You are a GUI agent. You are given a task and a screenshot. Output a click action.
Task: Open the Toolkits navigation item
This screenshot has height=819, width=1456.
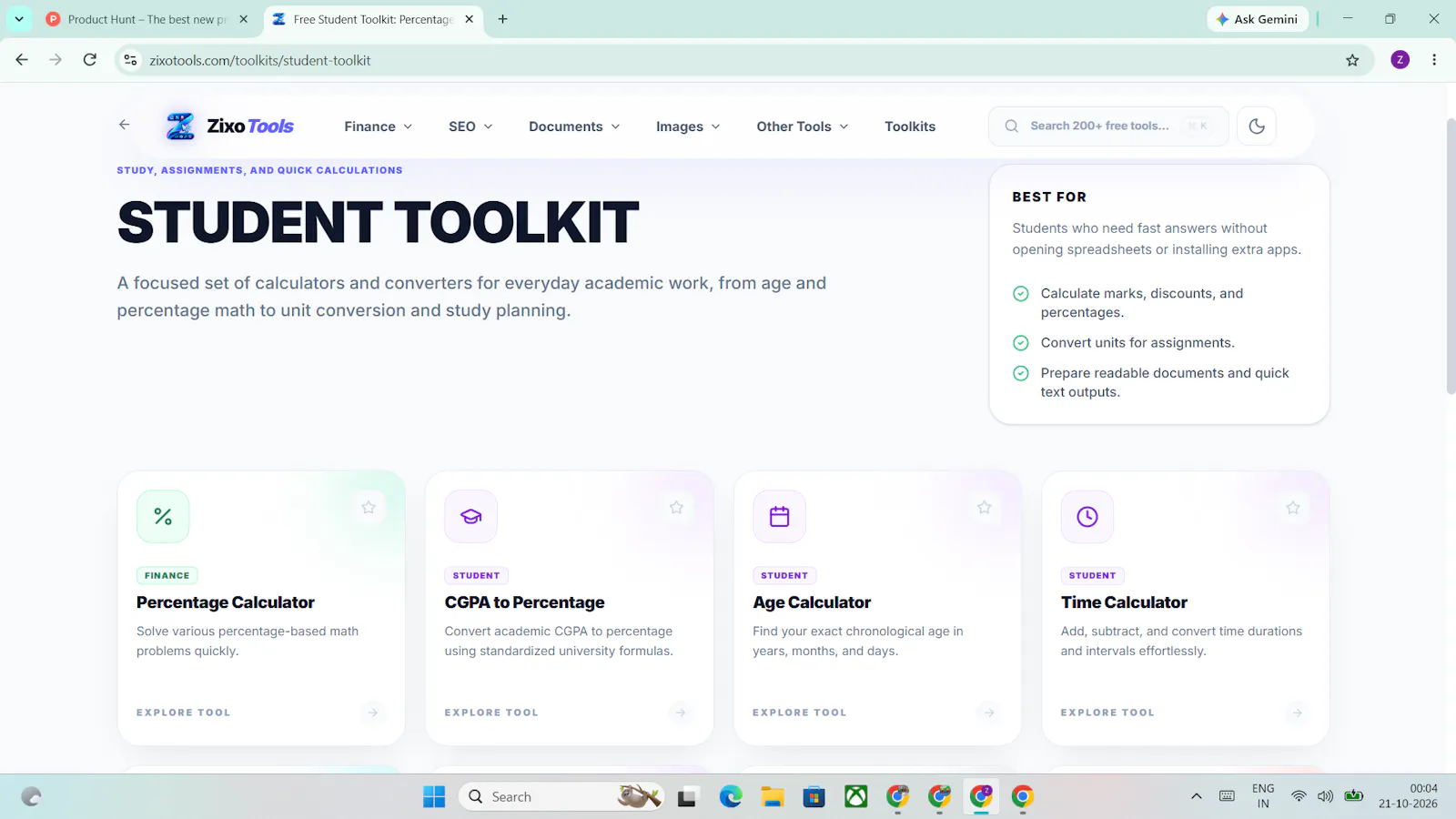point(910,126)
